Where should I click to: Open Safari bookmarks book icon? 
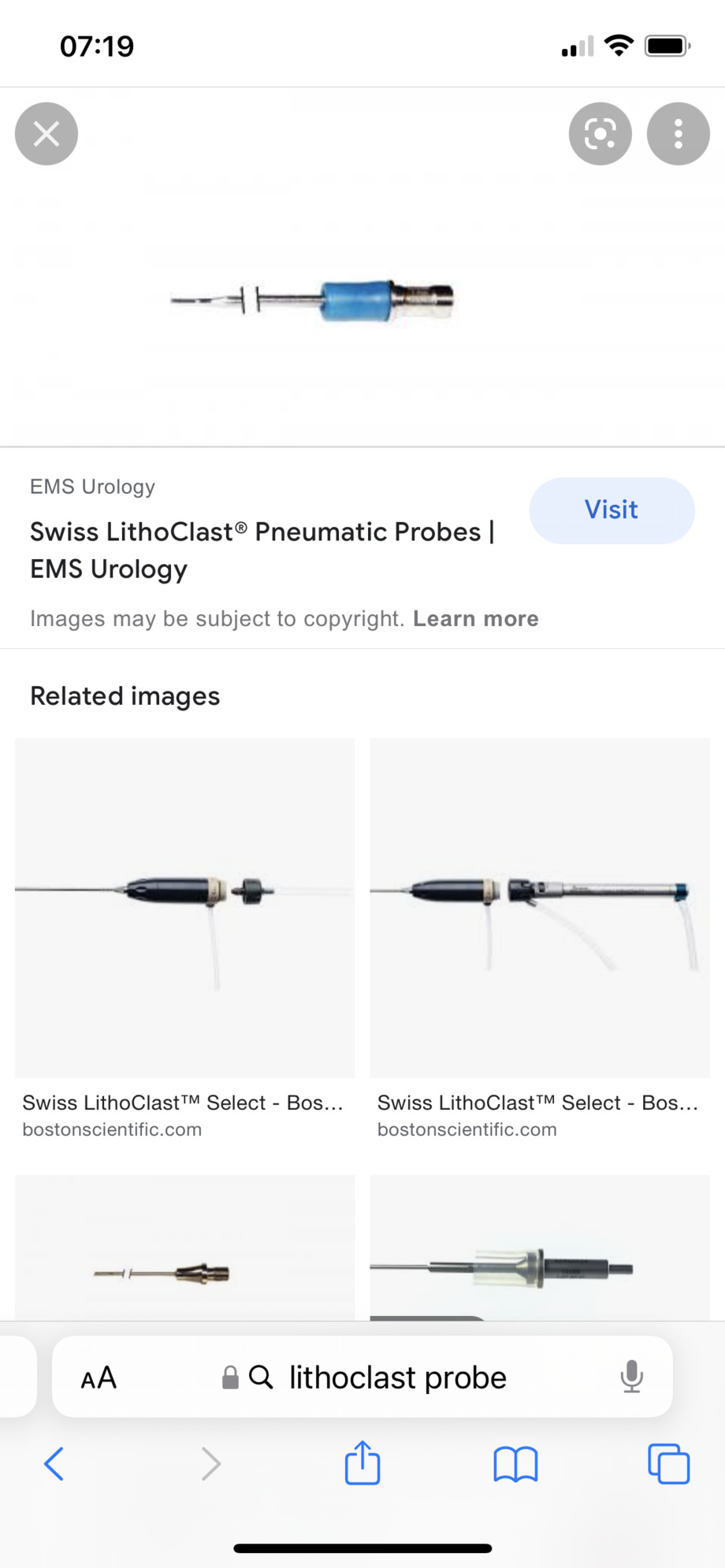(515, 1464)
